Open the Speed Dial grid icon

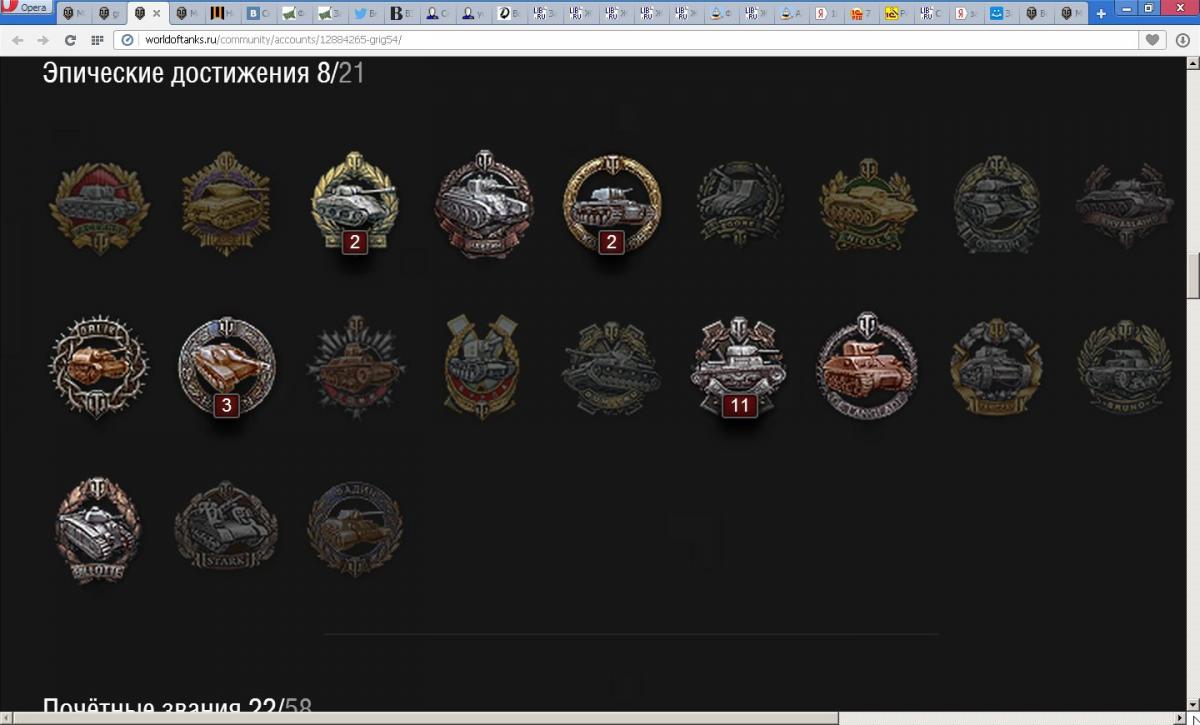pos(97,40)
